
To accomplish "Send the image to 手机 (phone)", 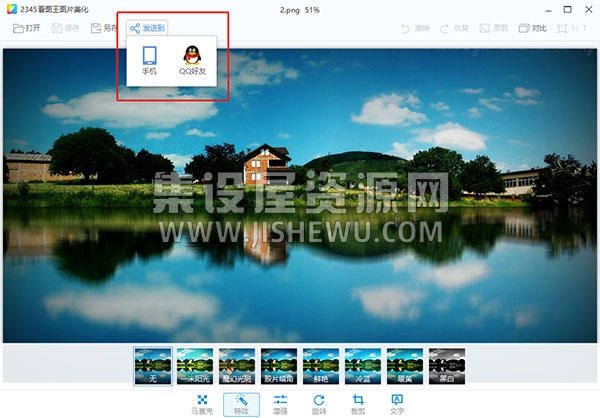I will tap(149, 60).
